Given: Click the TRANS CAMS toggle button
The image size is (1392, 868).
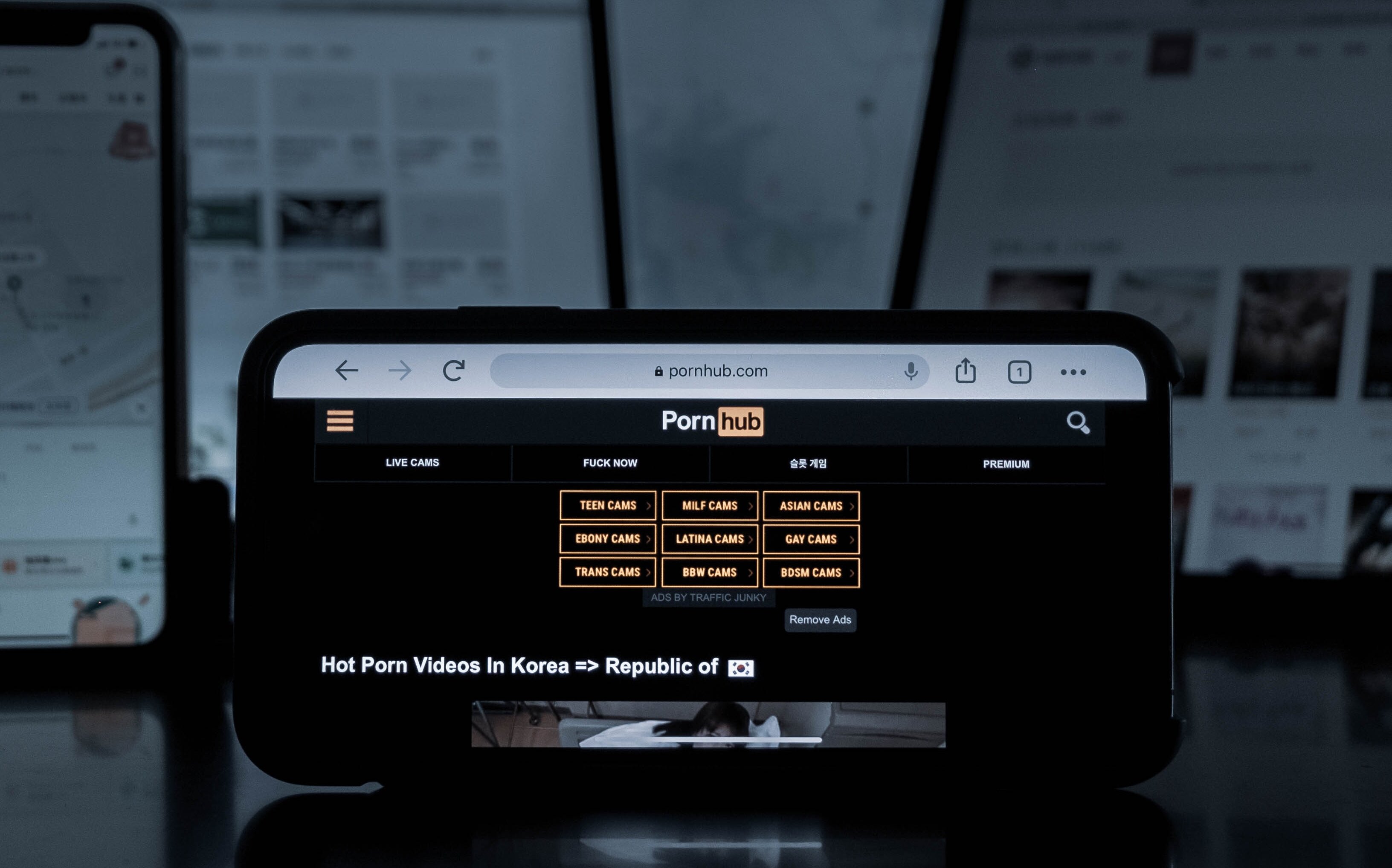Looking at the screenshot, I should point(607,573).
